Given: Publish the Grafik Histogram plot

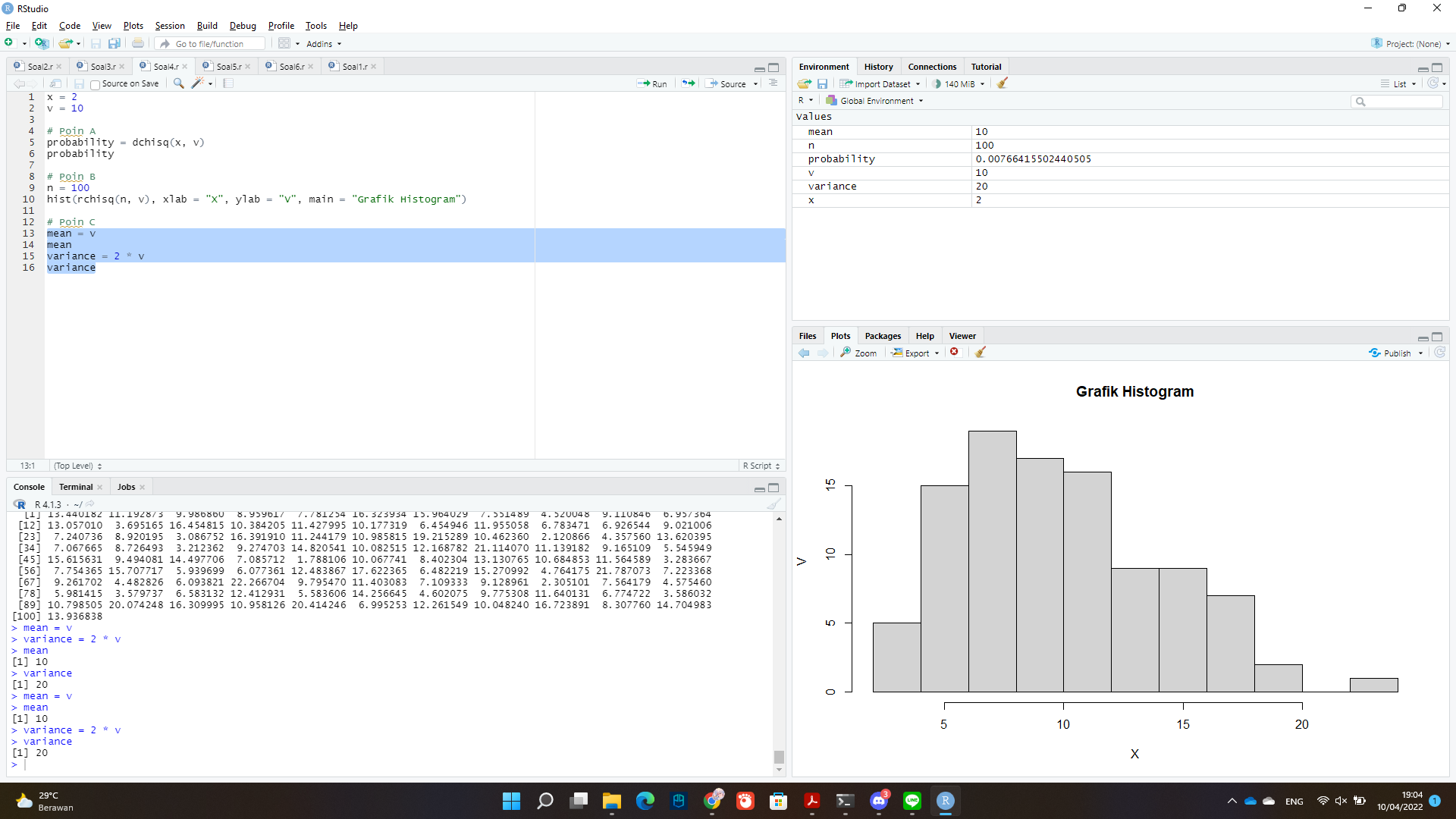Looking at the screenshot, I should coord(1395,353).
